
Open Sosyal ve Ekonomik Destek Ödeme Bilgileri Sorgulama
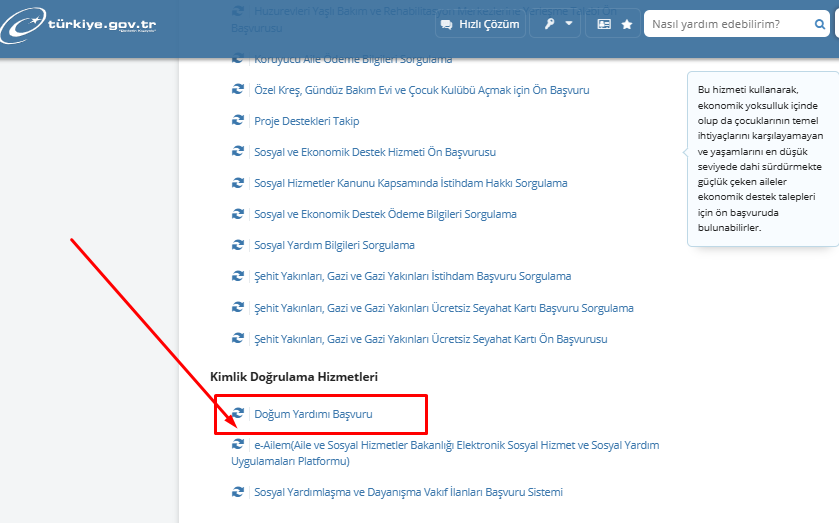[x=385, y=214]
